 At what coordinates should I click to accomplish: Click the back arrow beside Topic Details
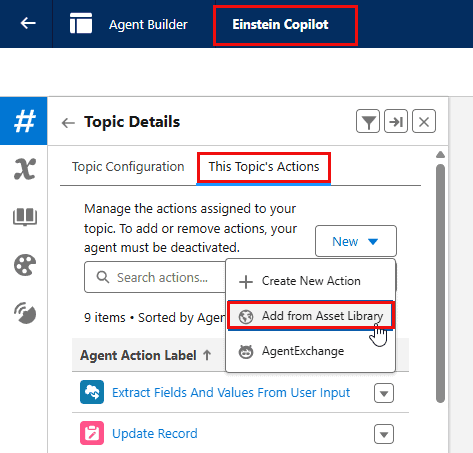tap(68, 123)
